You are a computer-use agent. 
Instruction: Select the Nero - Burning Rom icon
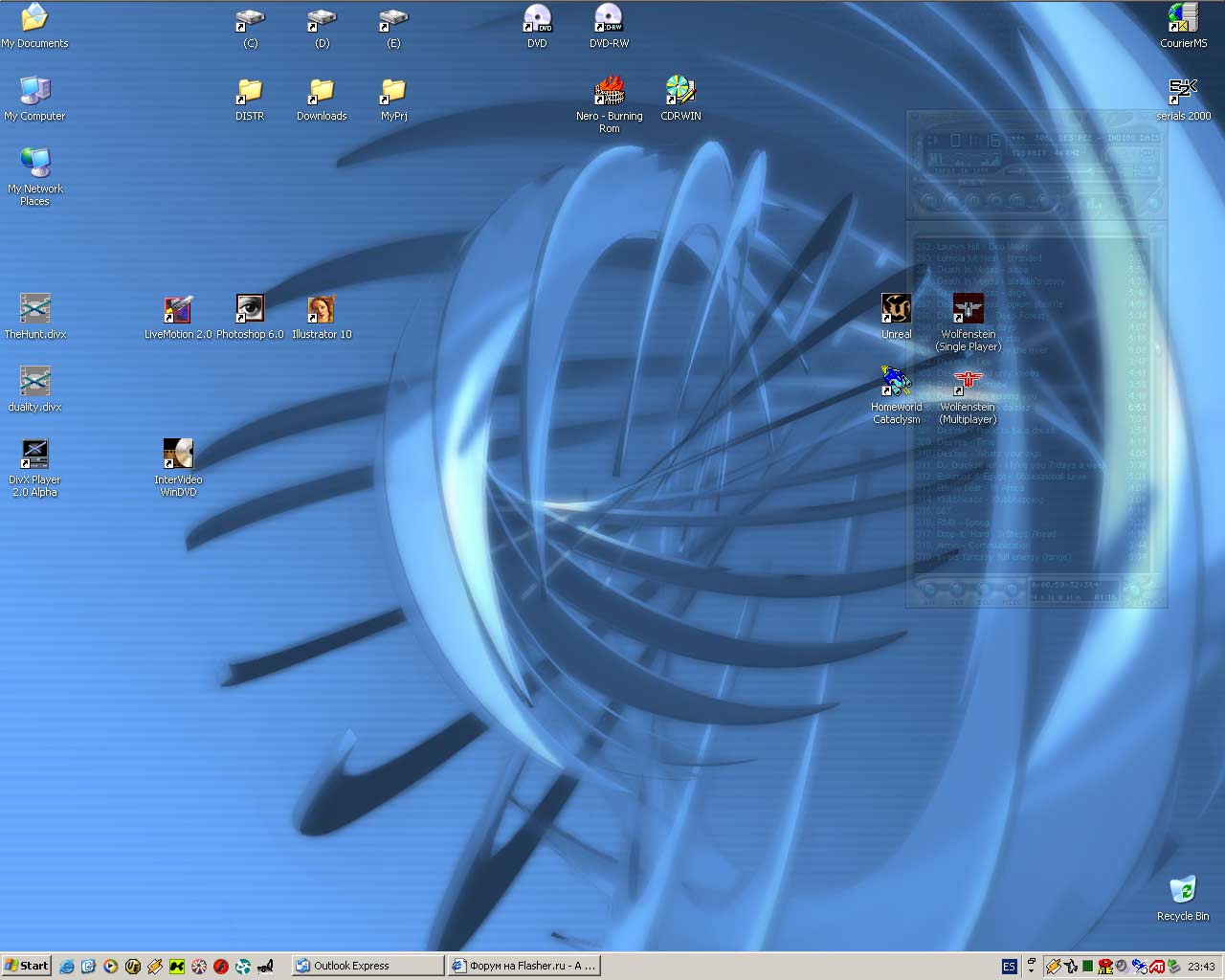pos(610,105)
